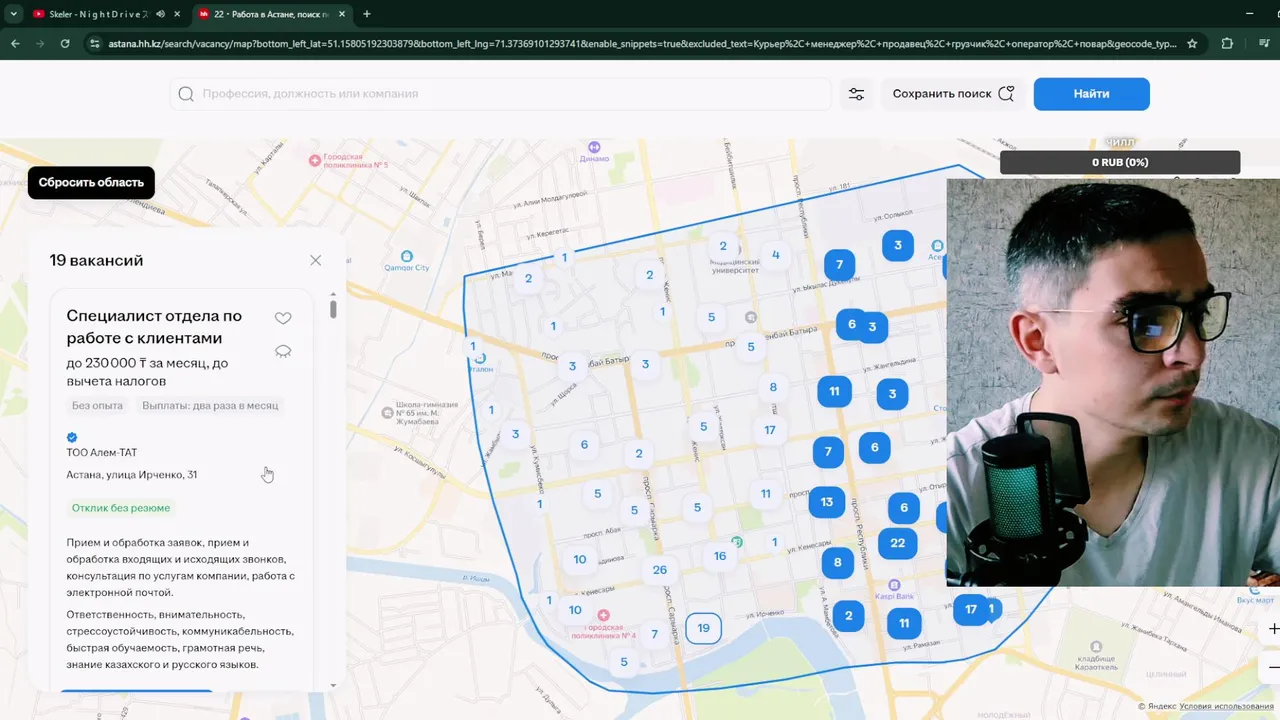The image size is (1280, 720).
Task: Click scrollbar down arrow in vacancy panel
Action: point(333,686)
